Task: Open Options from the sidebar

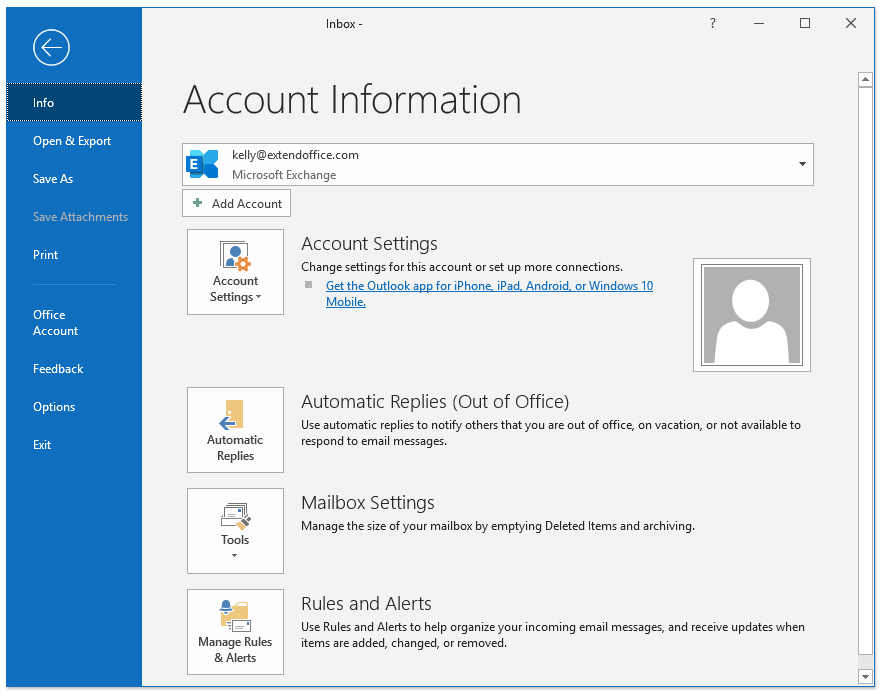Action: pos(54,407)
